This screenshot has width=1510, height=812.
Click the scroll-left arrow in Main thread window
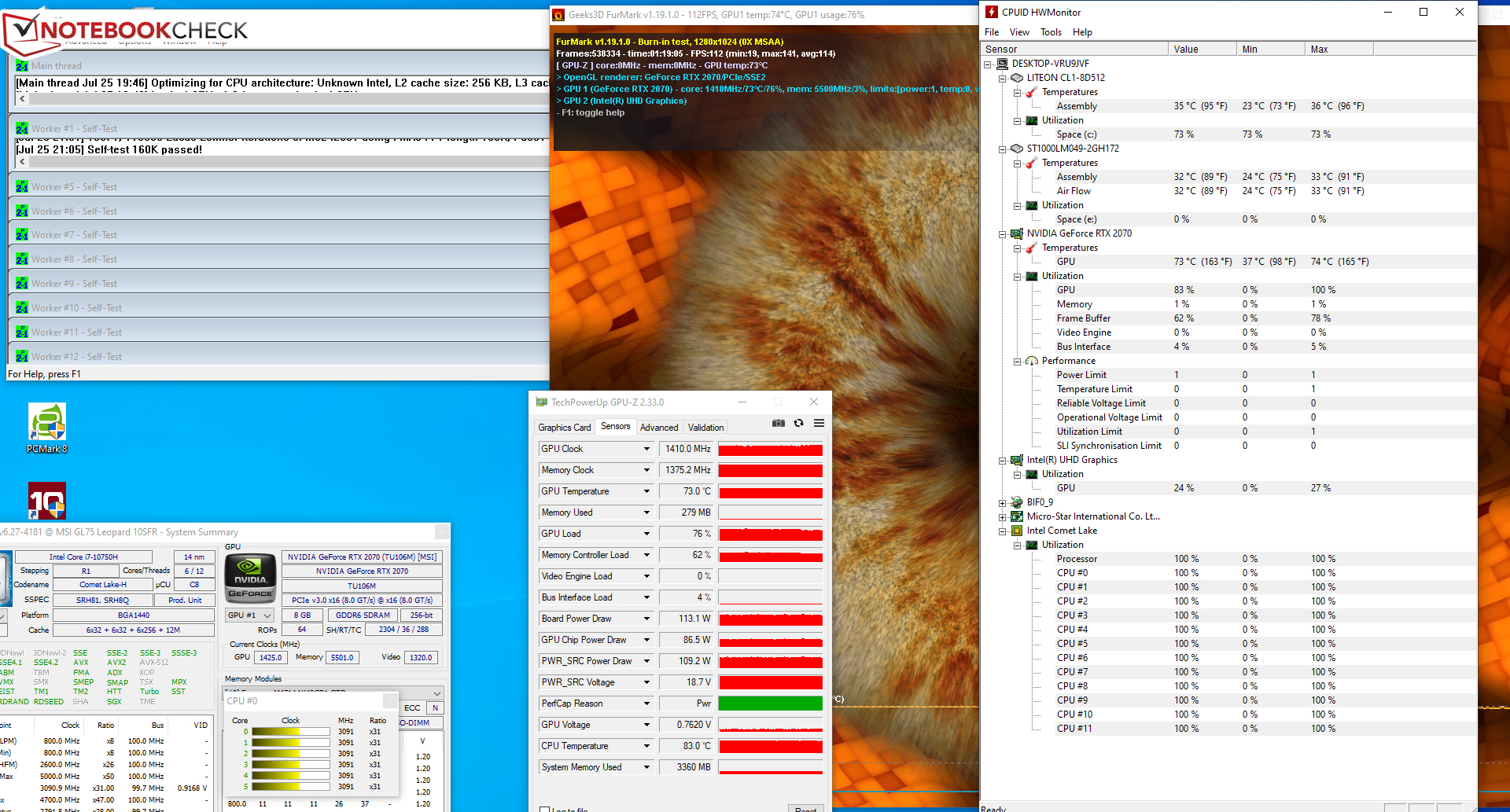point(22,99)
